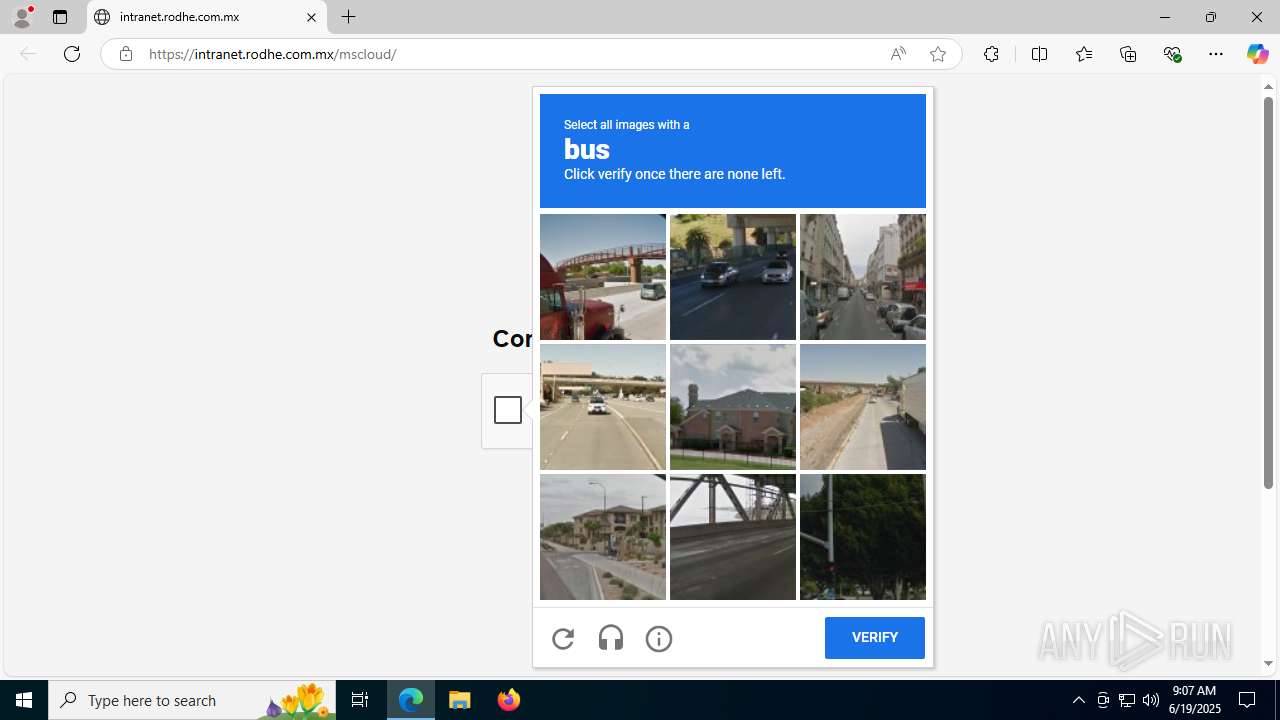Get an audio challenge via headphones icon

[x=611, y=638]
